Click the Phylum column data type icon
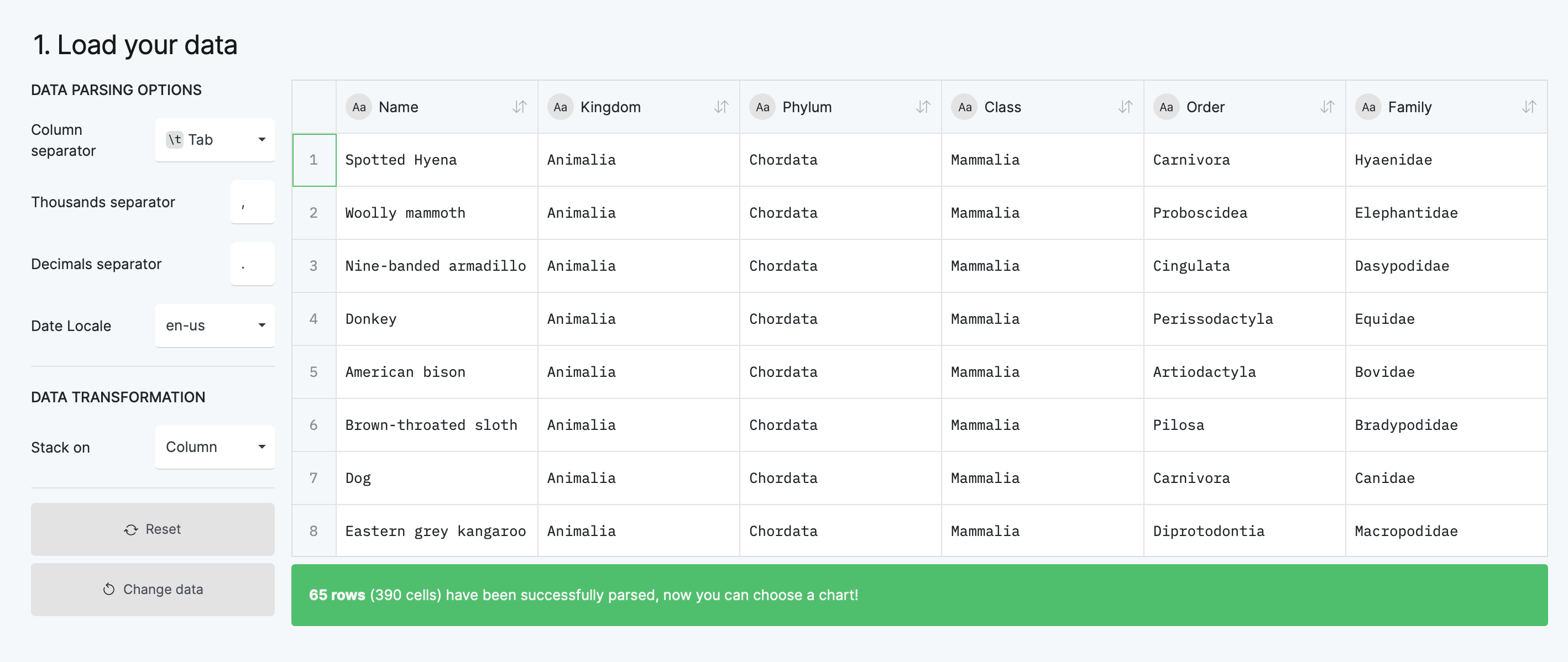This screenshot has height=662, width=1568. click(762, 107)
